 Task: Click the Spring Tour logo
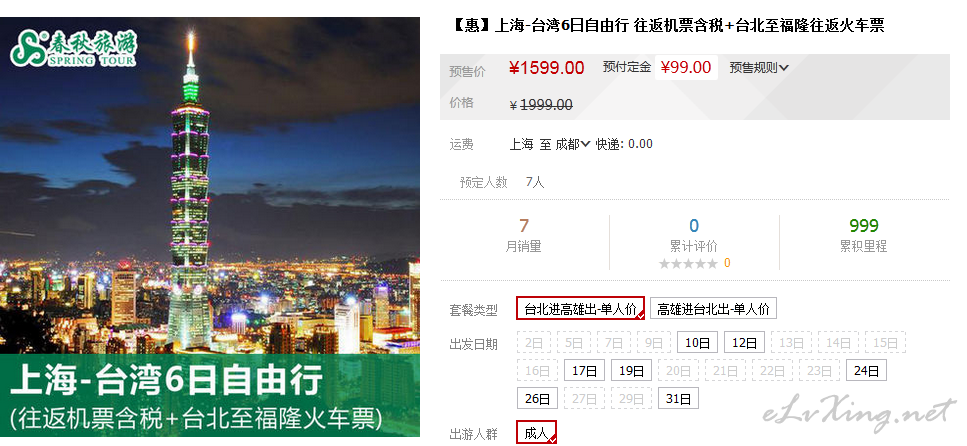(73, 48)
